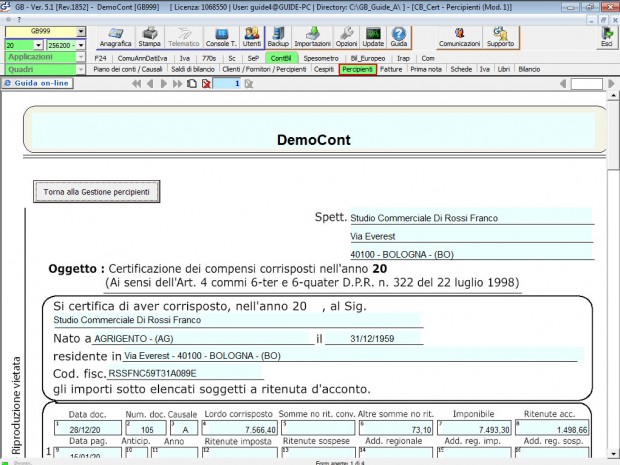Switch to the ContBil tab
Viewport: 620px width, 465px height.
pyautogui.click(x=281, y=58)
